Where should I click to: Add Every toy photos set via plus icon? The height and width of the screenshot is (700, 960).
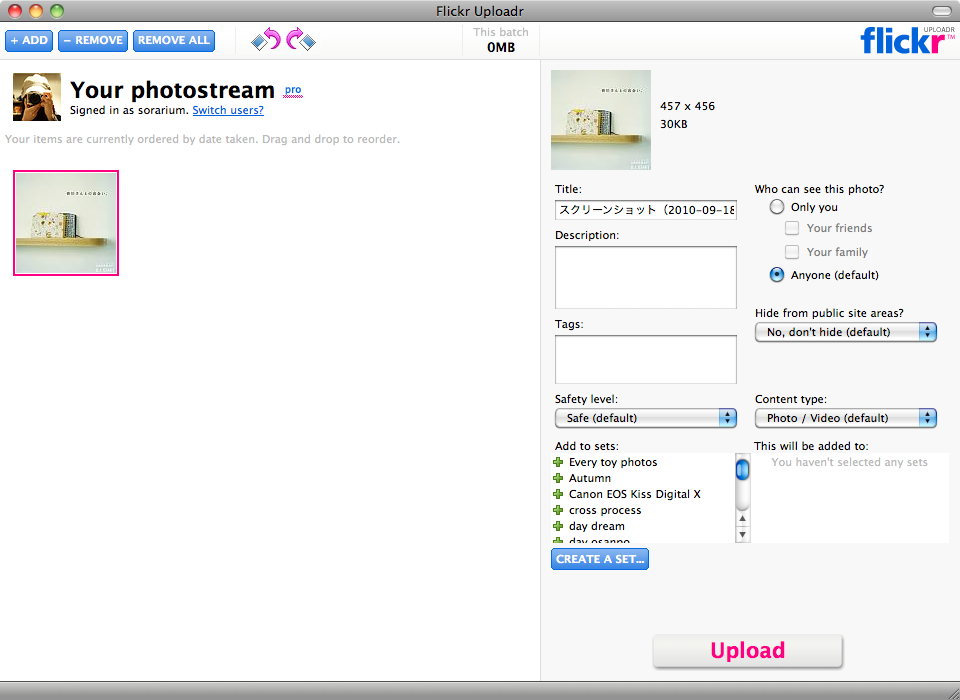pos(558,462)
